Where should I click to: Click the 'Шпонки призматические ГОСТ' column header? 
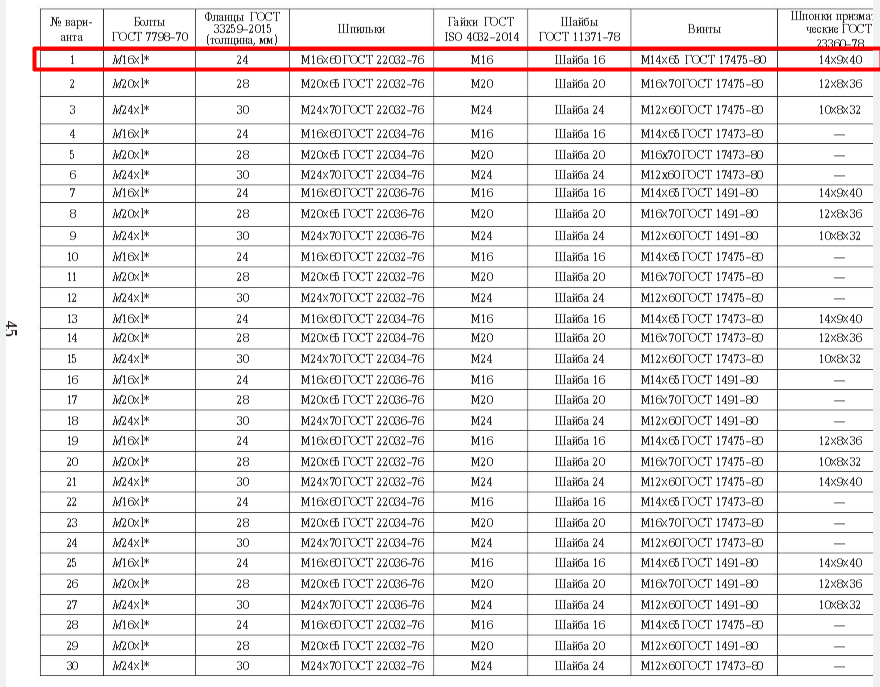[x=831, y=29]
